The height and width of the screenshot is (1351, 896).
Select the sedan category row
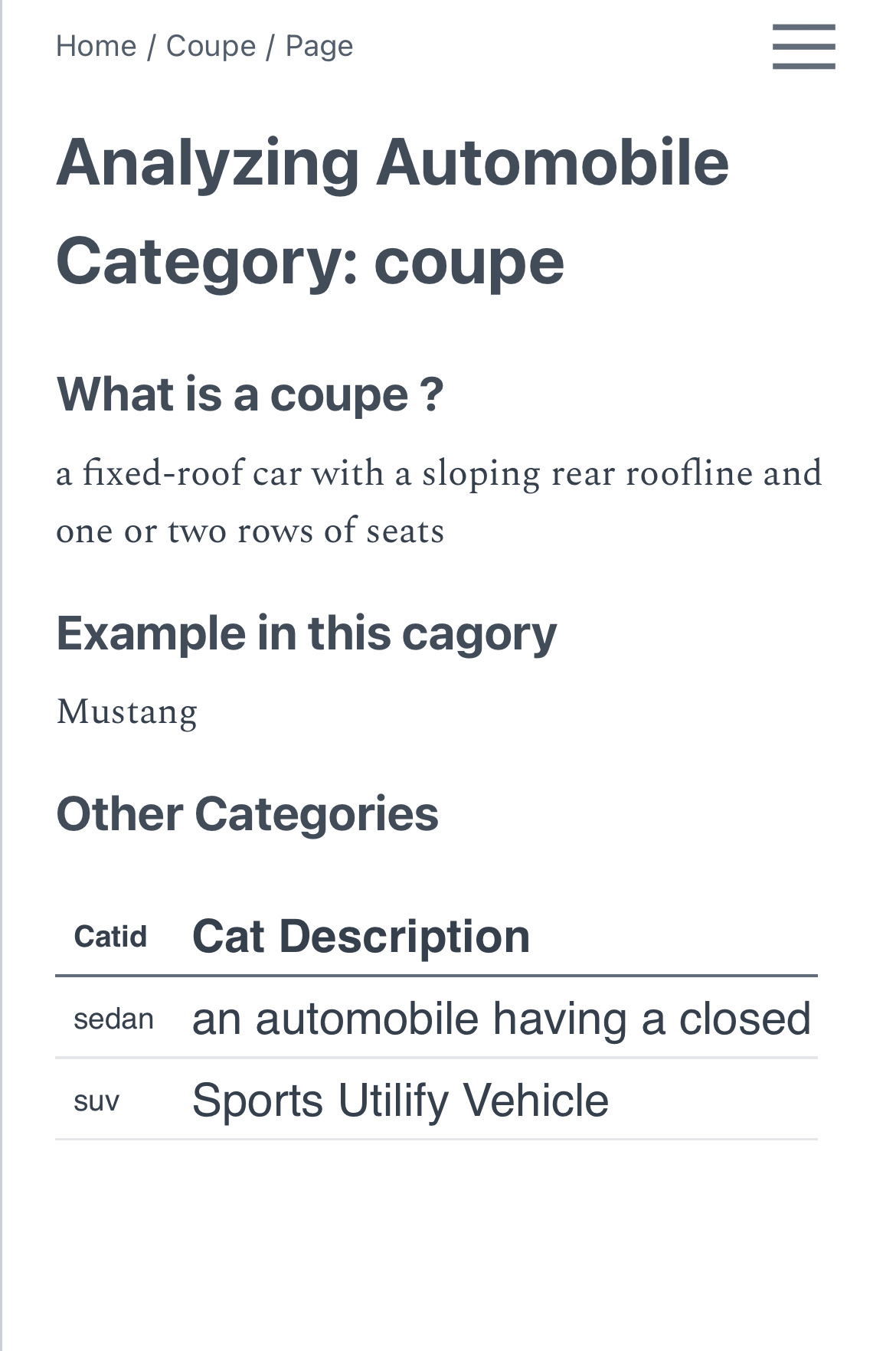437,1019
